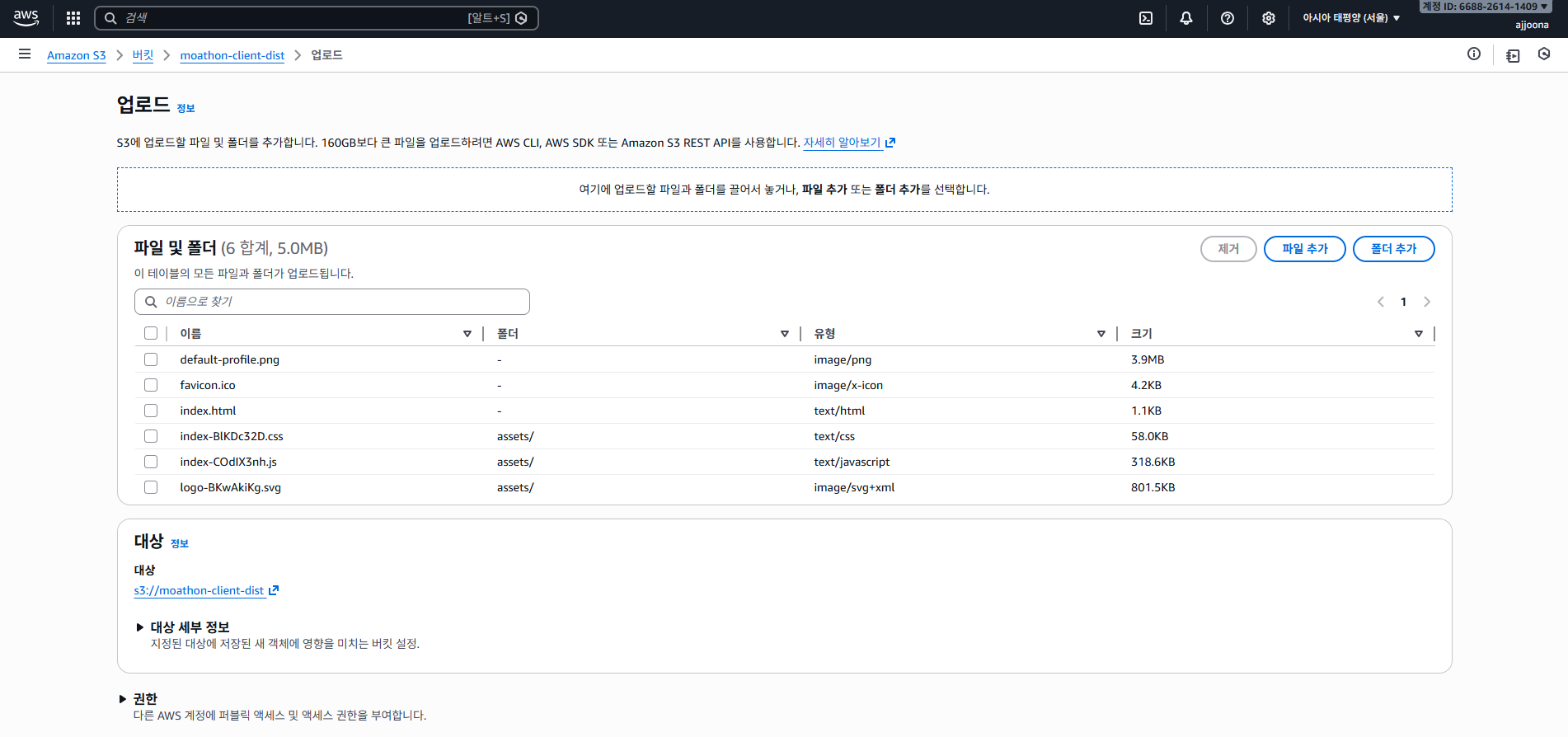Open the info panel circle icon

click(x=1474, y=54)
